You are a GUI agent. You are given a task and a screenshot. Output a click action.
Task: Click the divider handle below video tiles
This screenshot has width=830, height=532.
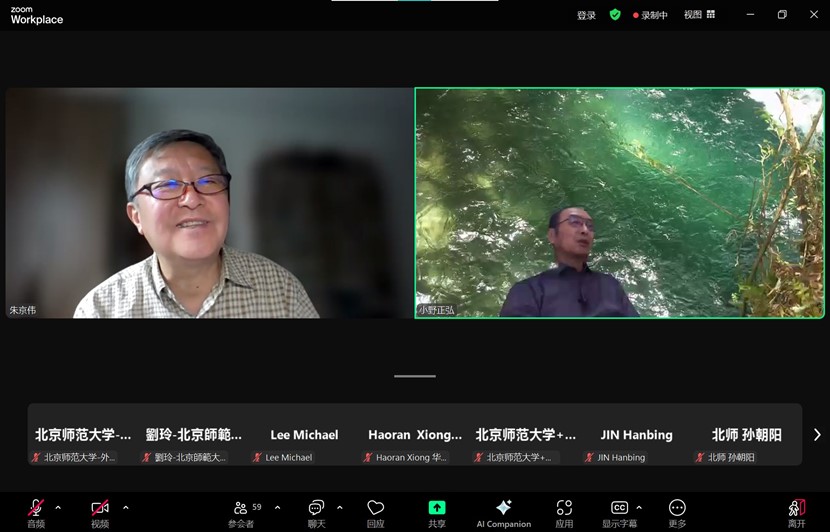coord(415,376)
